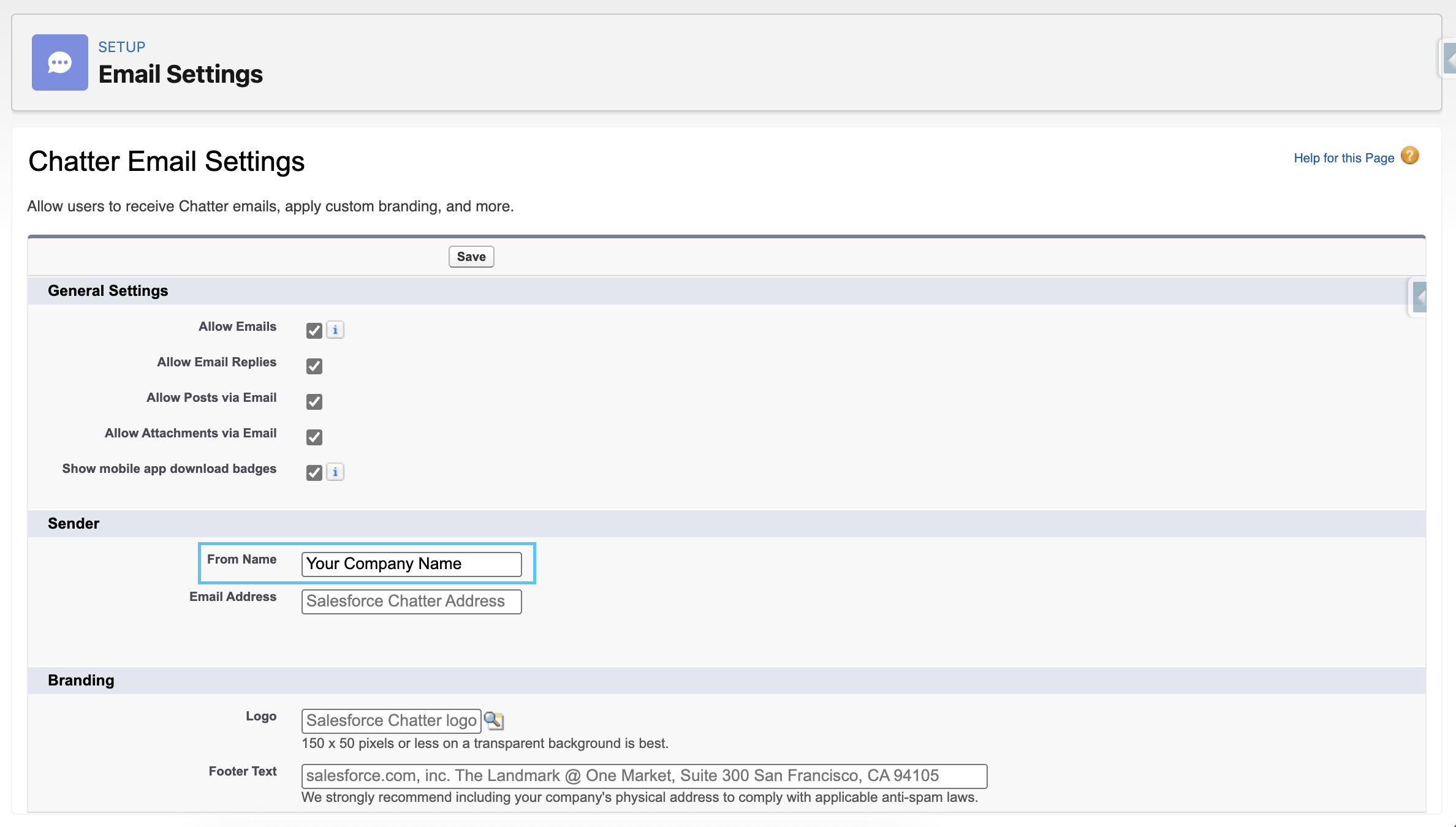This screenshot has height=827, width=1456.
Task: Click the Logo text field
Action: [392, 721]
